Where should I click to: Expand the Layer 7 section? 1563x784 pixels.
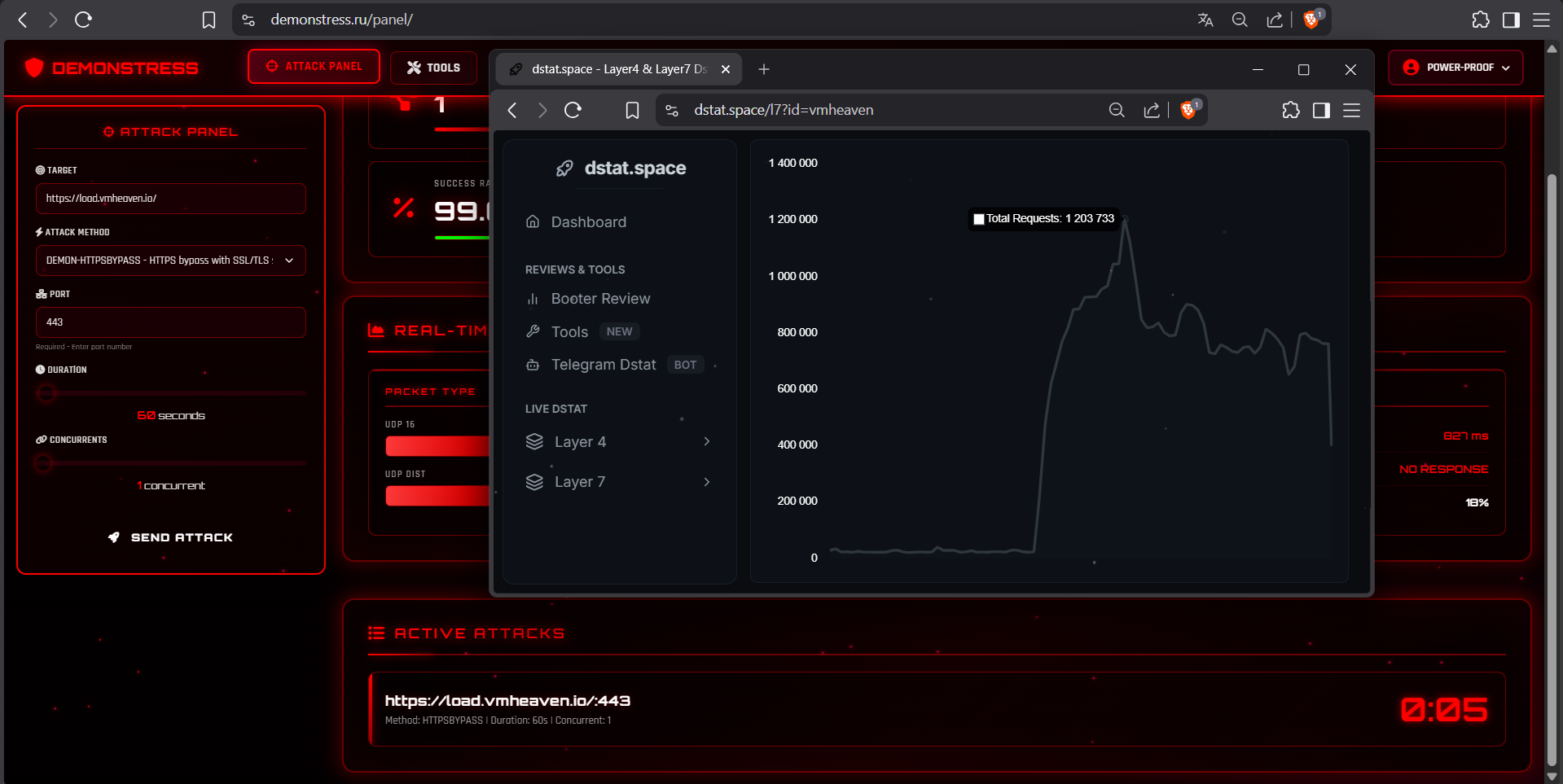[618, 482]
